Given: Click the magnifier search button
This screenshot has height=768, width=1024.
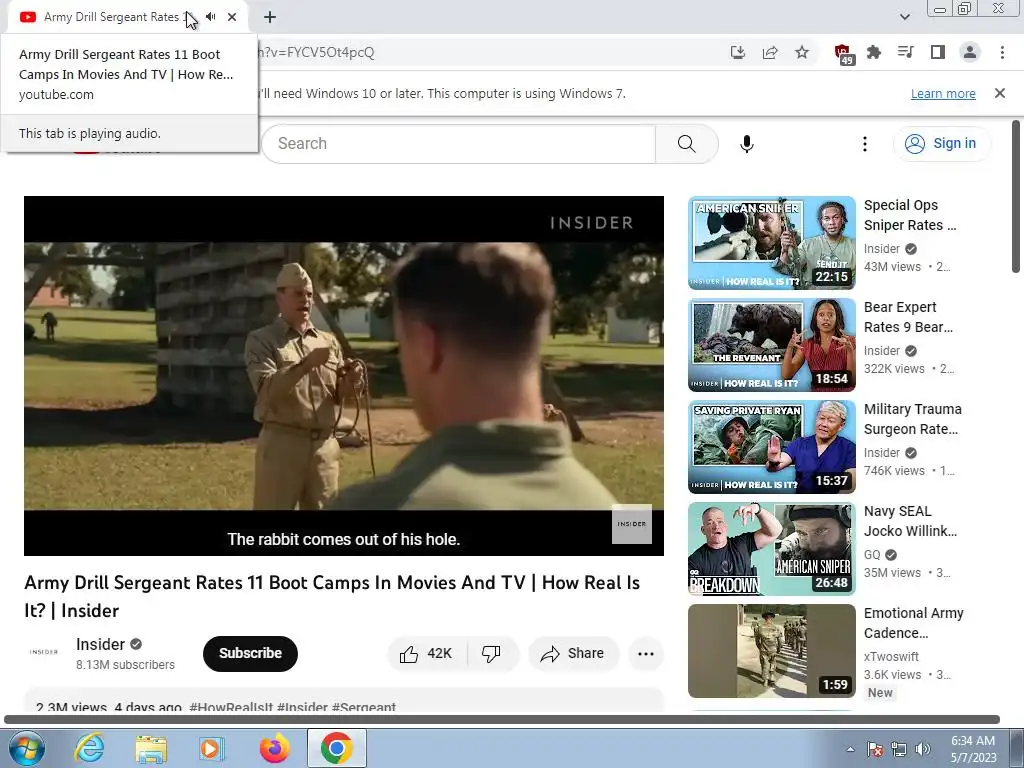Looking at the screenshot, I should (x=686, y=144).
